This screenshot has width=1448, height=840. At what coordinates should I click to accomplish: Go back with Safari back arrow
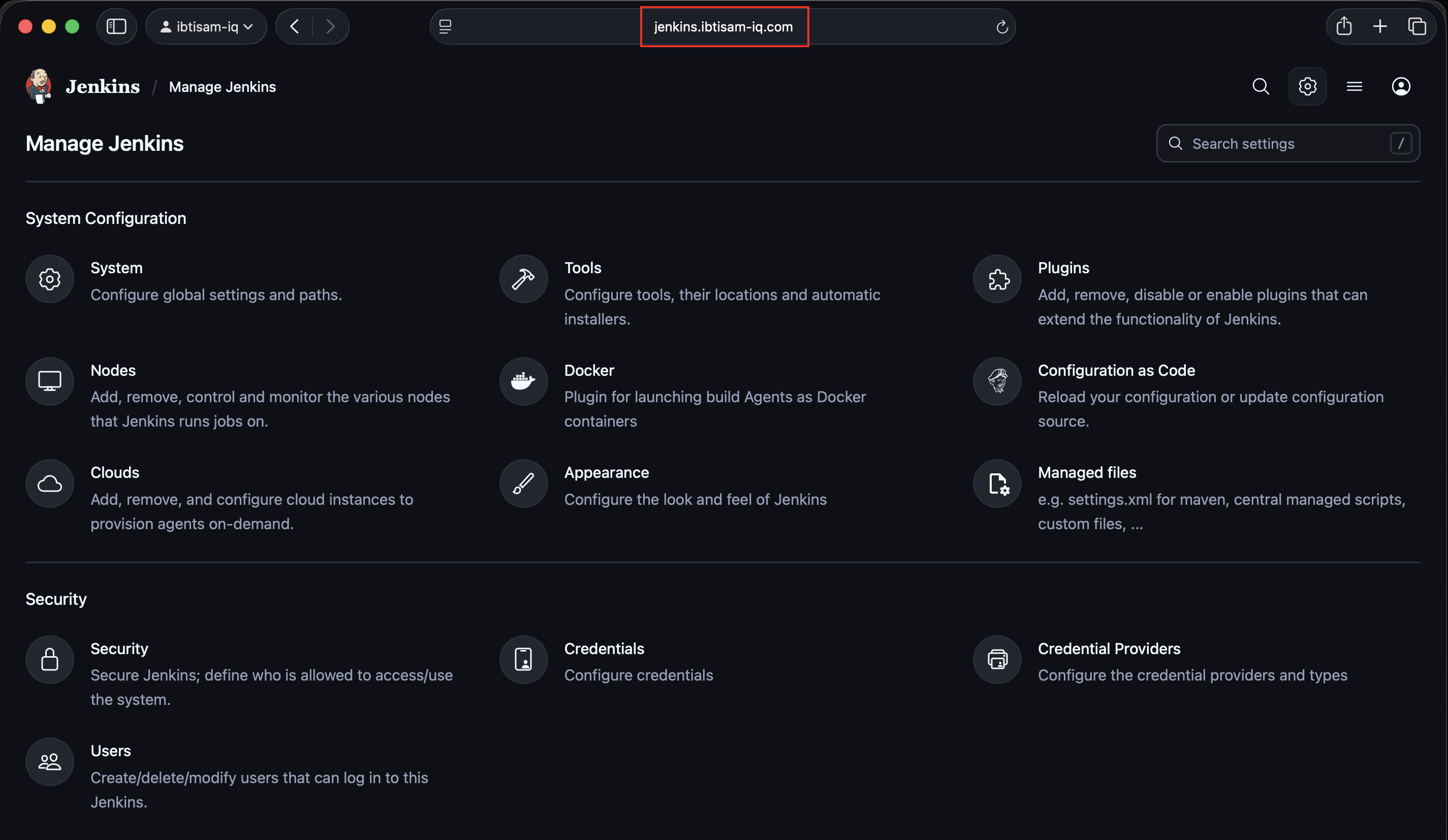[x=295, y=26]
